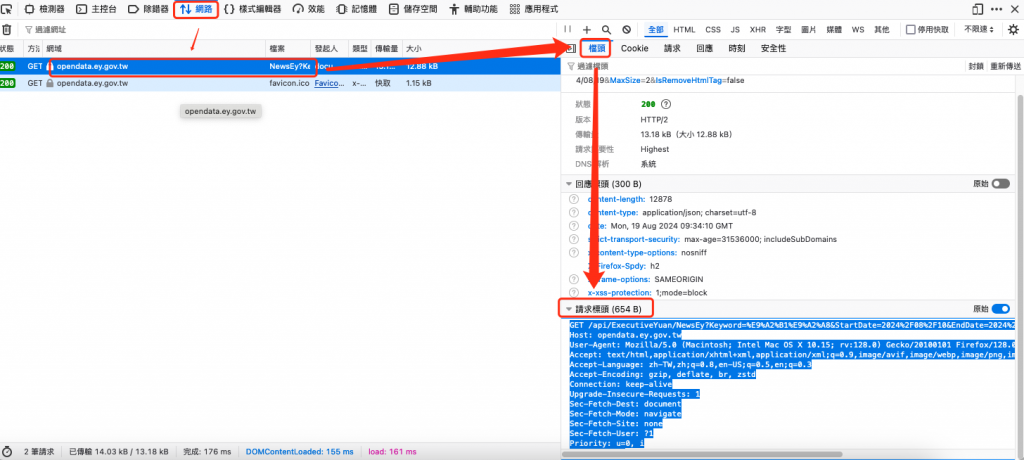Filter requests by JS
This screenshot has width=1024, height=460.
(x=735, y=29)
